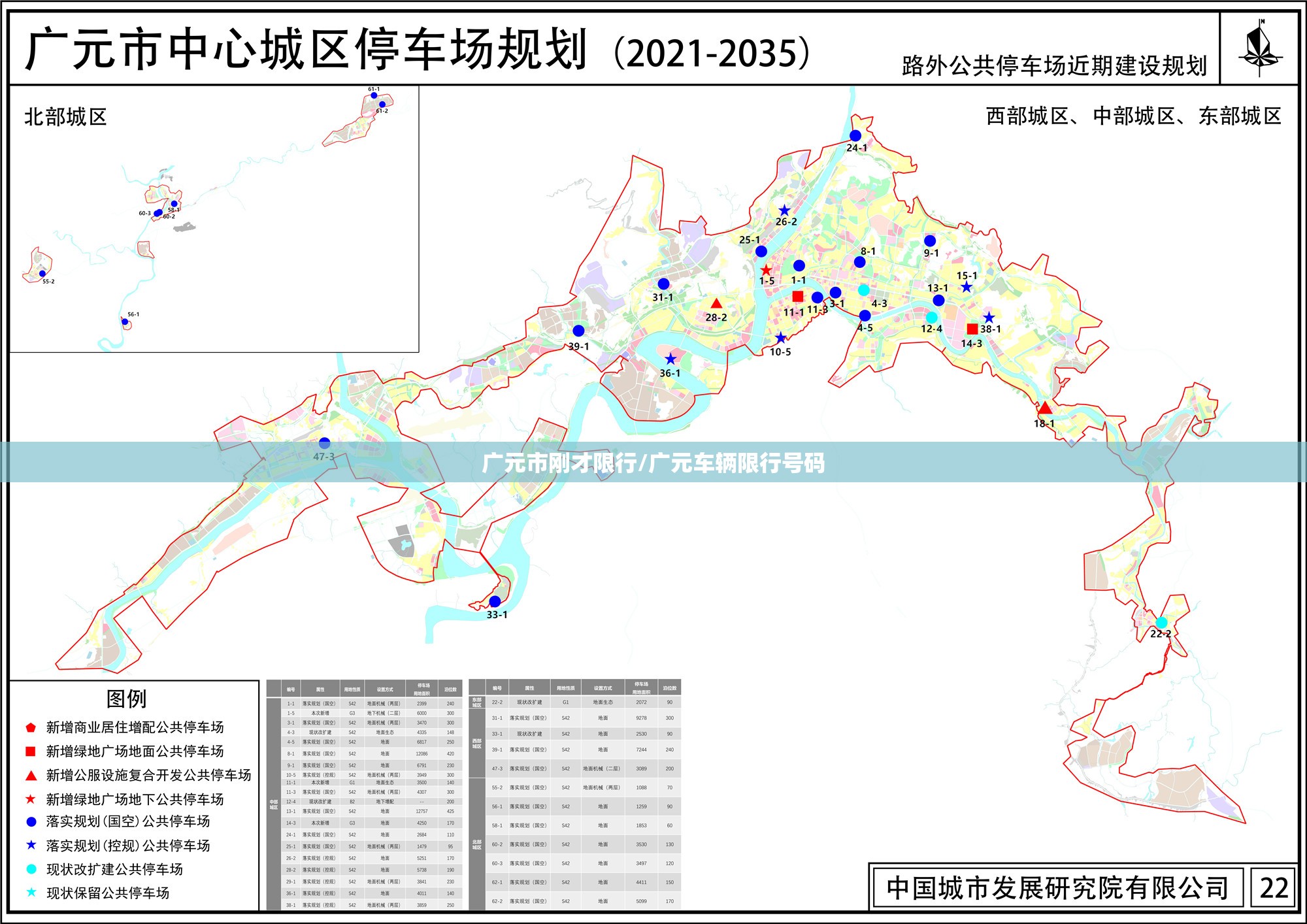This screenshot has width=1307, height=924.
Task: Click the 9278 area cell in the right table
Action: (642, 718)
